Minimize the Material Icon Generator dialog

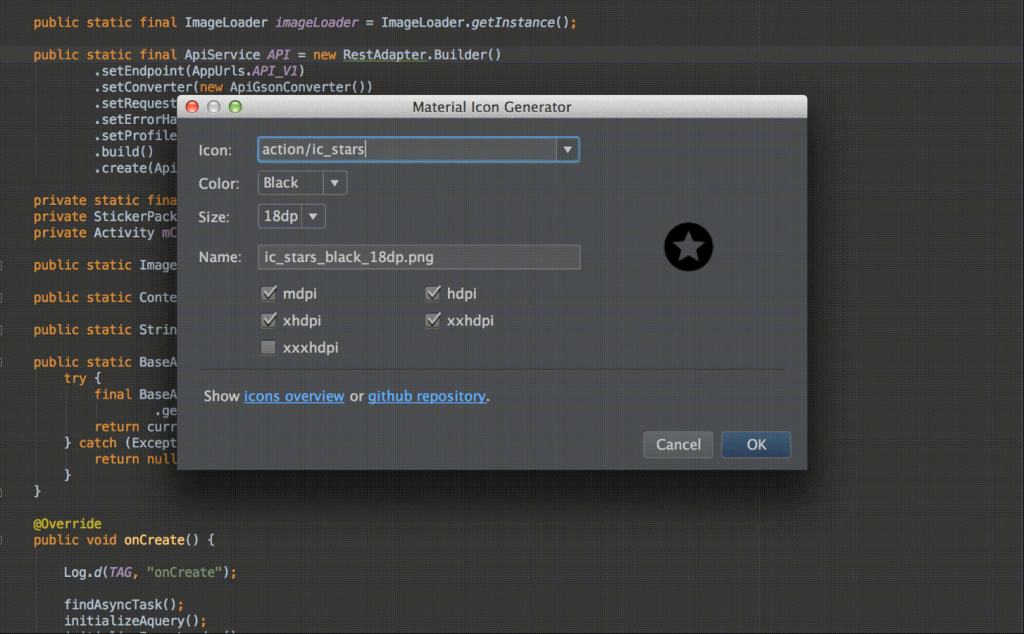tap(213, 106)
